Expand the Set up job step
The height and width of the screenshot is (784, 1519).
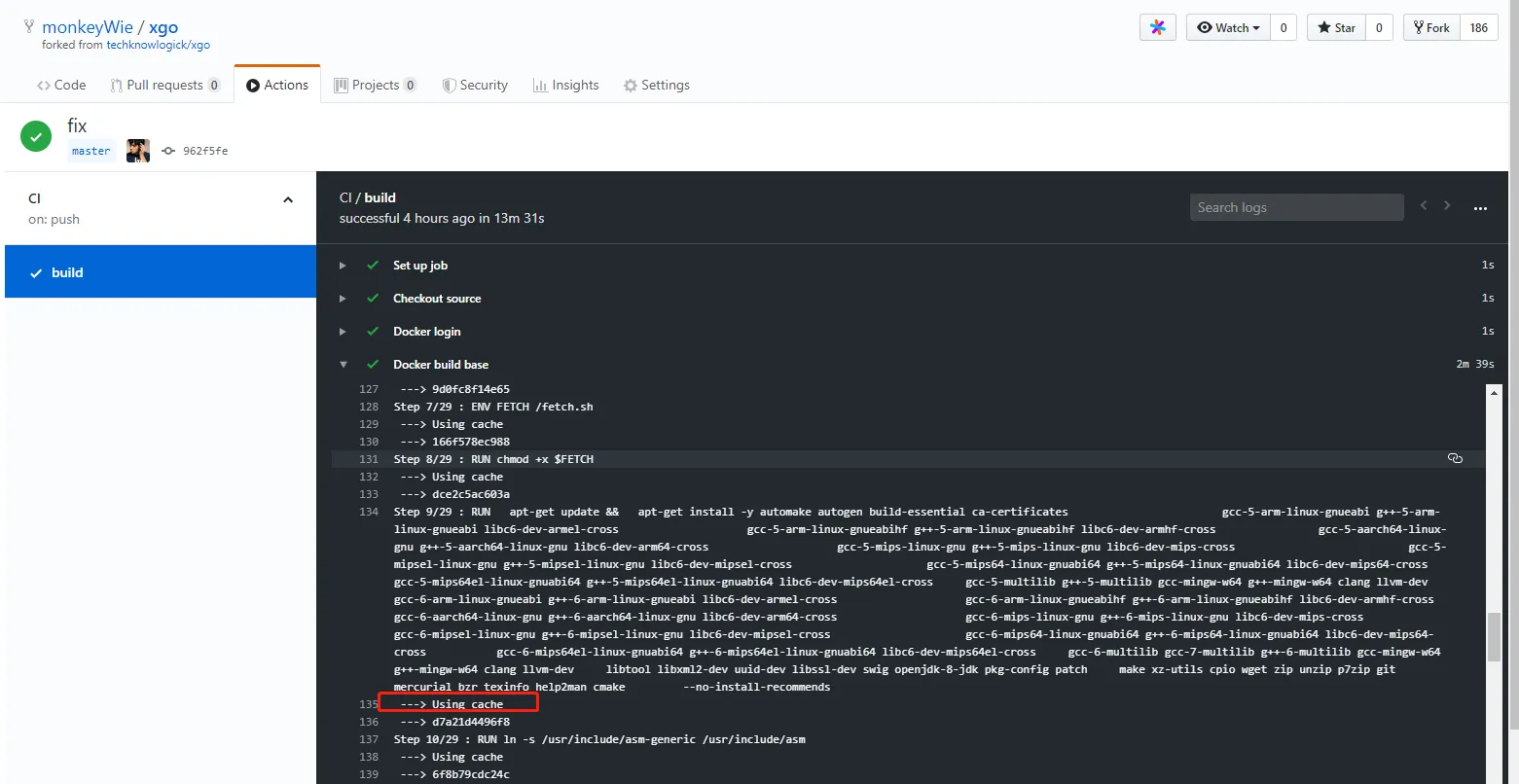(343, 266)
